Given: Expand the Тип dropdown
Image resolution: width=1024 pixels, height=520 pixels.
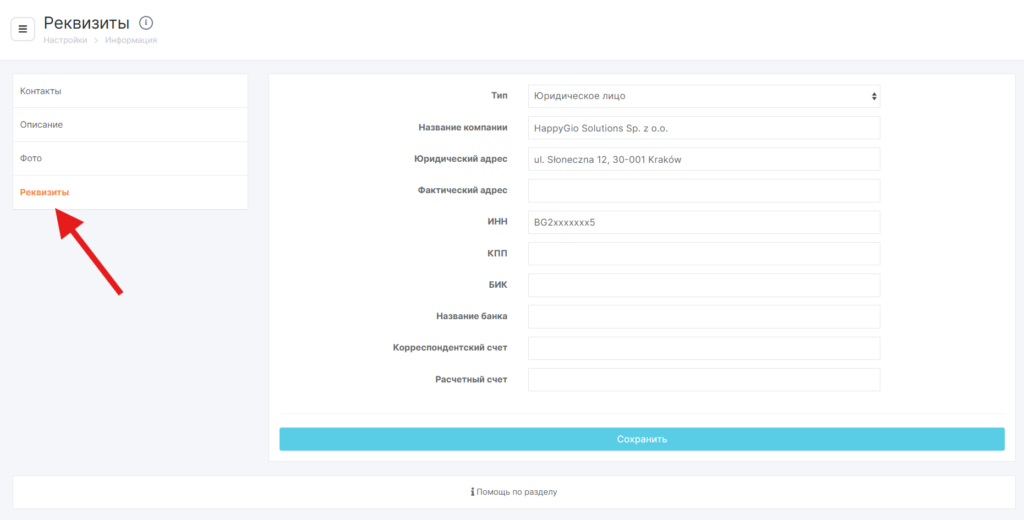Looking at the screenshot, I should [703, 96].
